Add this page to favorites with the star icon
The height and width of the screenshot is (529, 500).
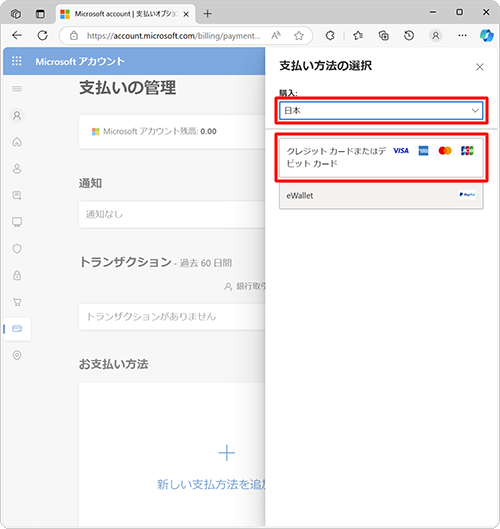tap(299, 35)
